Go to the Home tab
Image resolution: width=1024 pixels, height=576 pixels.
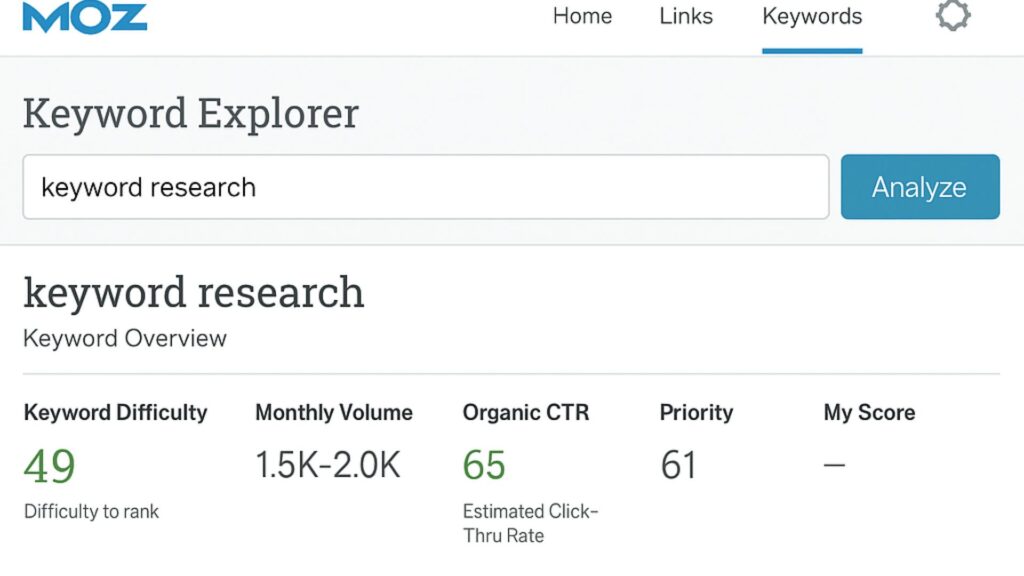[582, 16]
